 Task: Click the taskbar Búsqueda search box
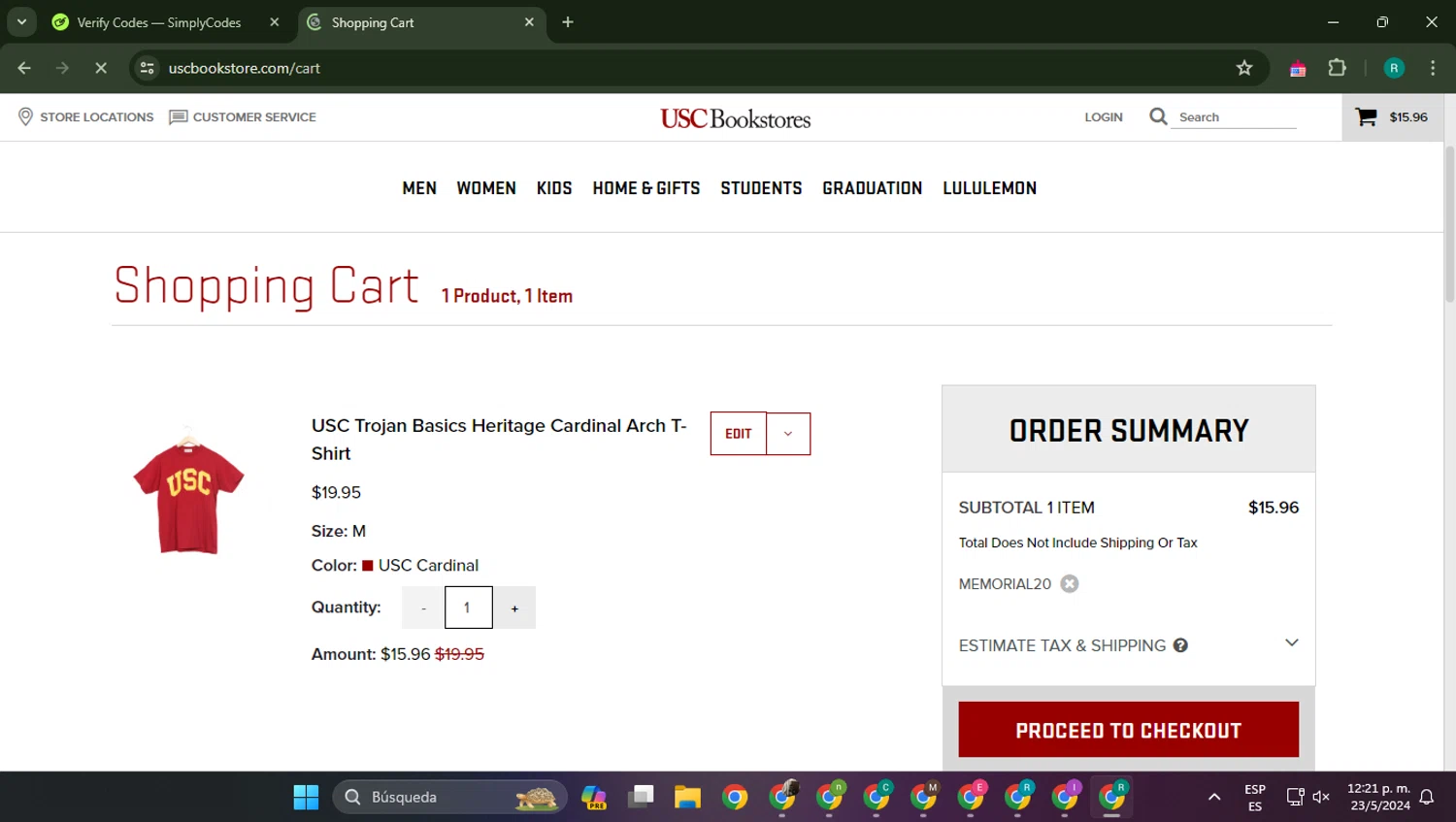pyautogui.click(x=450, y=797)
